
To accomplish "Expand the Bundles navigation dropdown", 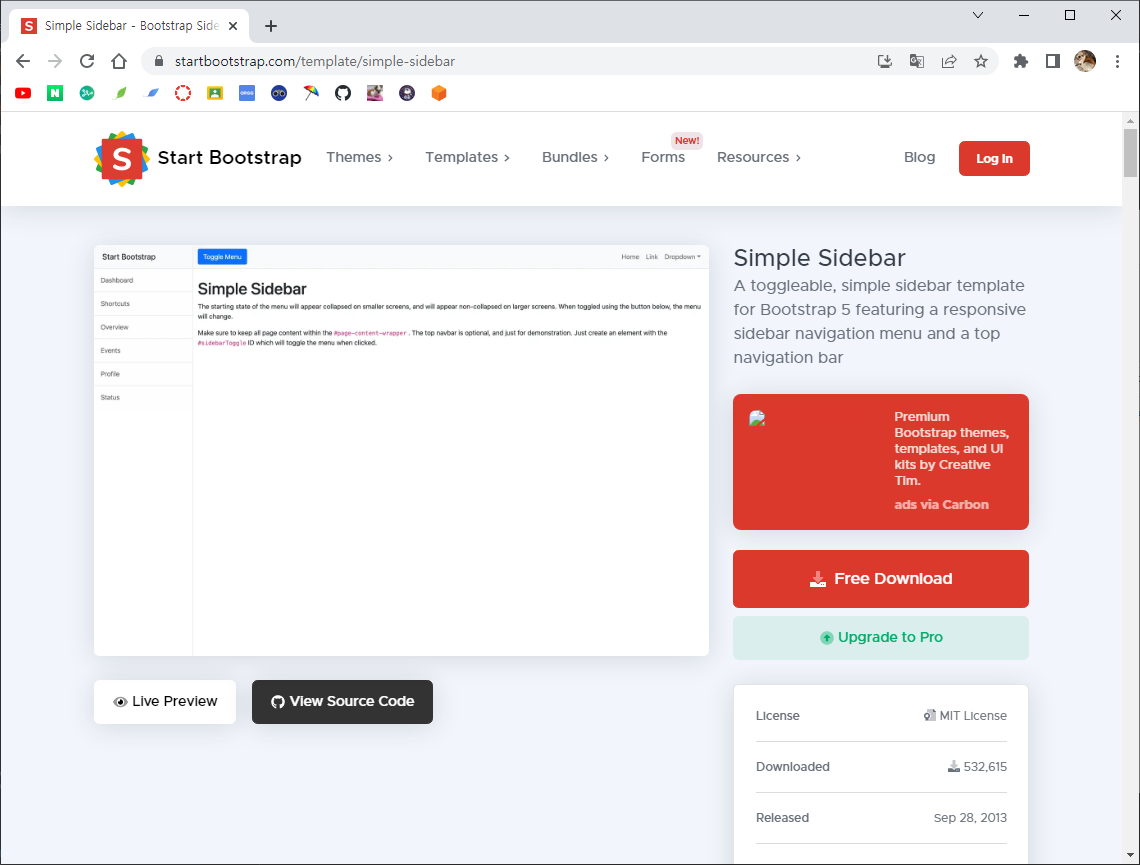I will click(x=575, y=157).
